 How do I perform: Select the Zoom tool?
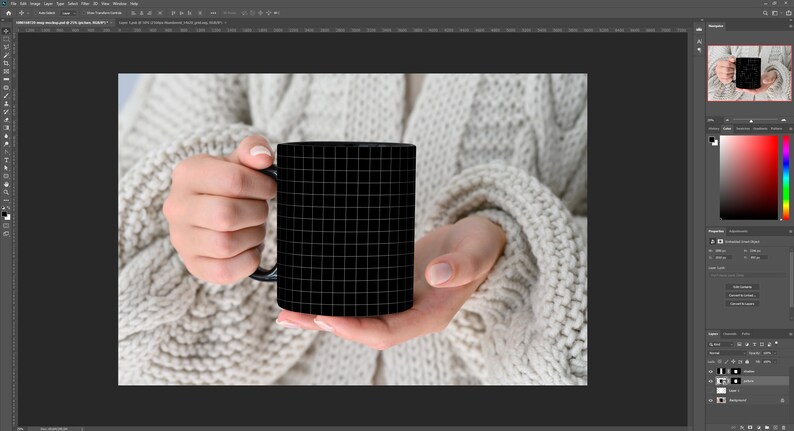pyautogui.click(x=6, y=193)
